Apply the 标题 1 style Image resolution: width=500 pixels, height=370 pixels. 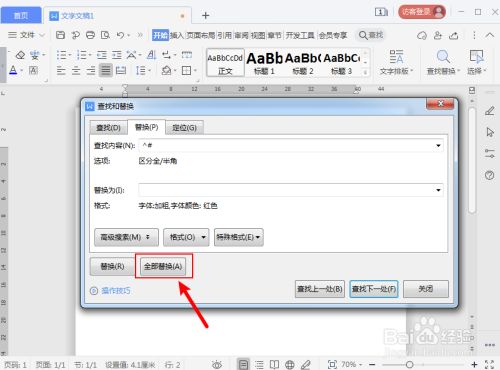tap(264, 63)
